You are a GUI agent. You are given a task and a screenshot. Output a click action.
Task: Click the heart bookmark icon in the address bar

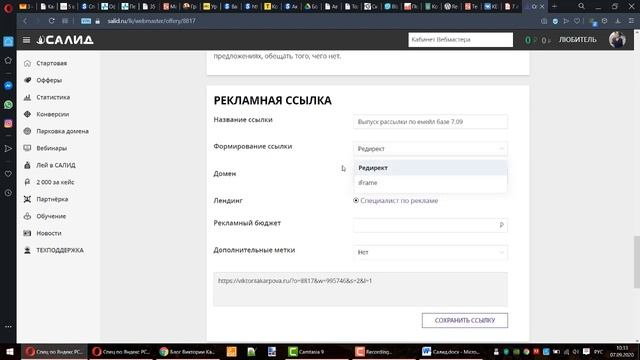(577, 21)
